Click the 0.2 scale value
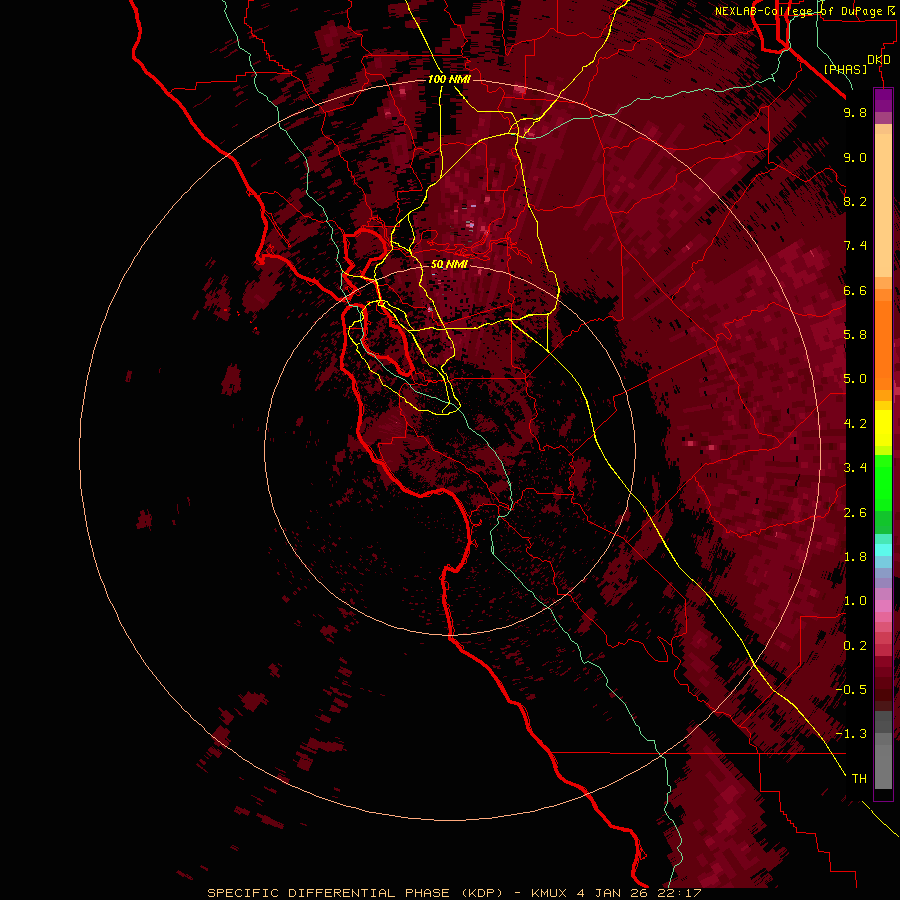 click(855, 646)
